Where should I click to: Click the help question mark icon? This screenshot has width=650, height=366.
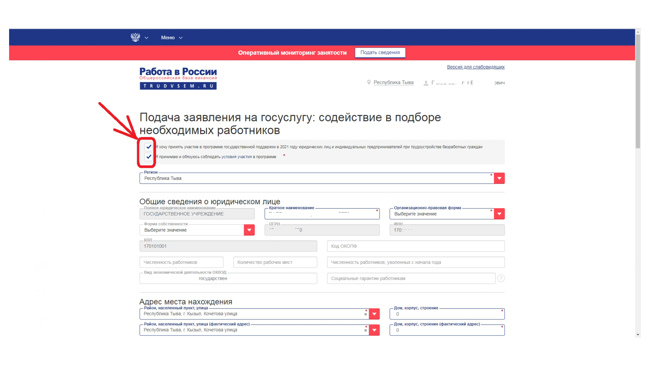(501, 279)
